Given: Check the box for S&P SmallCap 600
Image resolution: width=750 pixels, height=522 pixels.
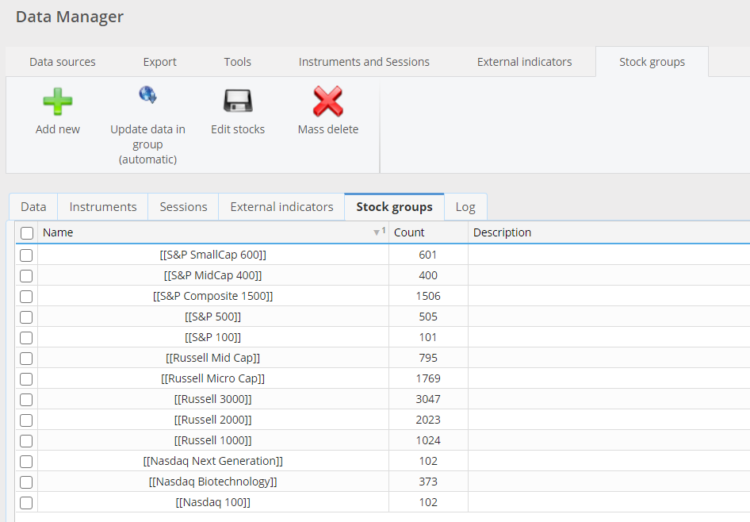Looking at the screenshot, I should 26,255.
